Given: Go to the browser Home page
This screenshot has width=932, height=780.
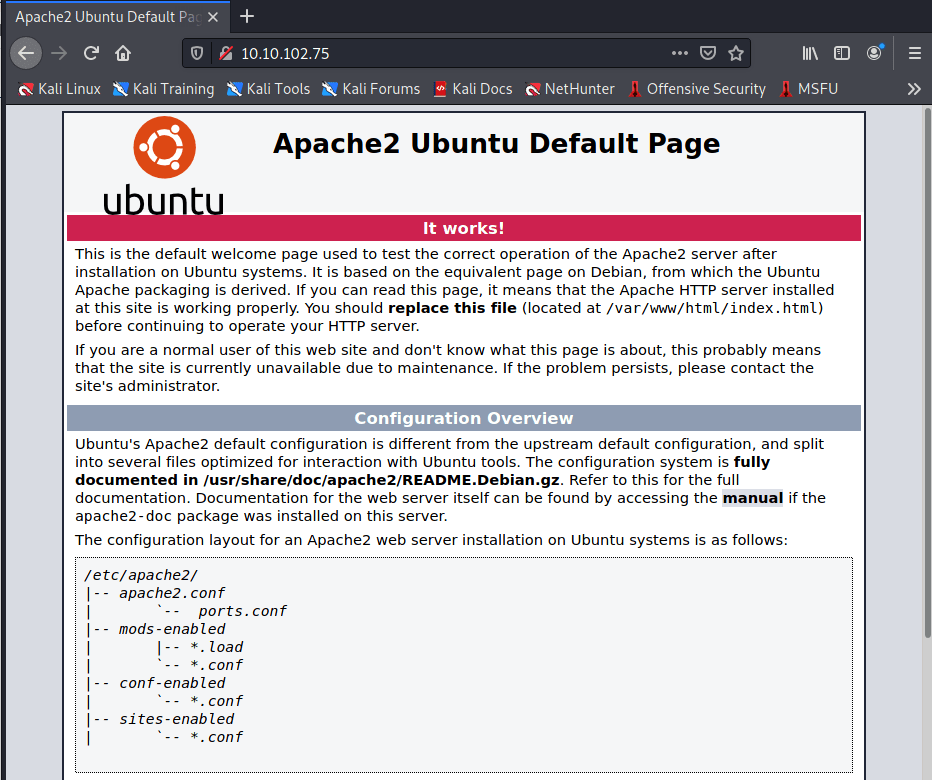Looking at the screenshot, I should click(122, 53).
